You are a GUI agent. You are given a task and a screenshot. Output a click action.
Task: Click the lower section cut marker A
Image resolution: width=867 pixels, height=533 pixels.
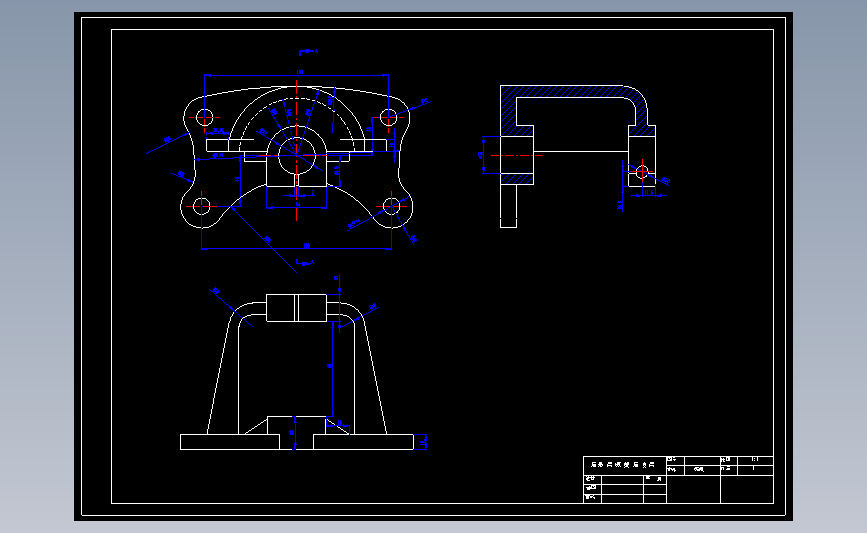coord(305,262)
